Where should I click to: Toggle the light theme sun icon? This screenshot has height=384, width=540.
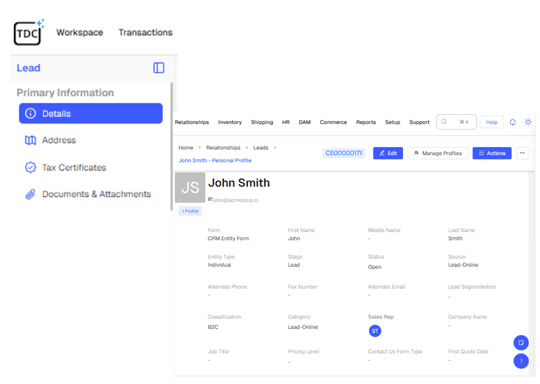coord(528,122)
